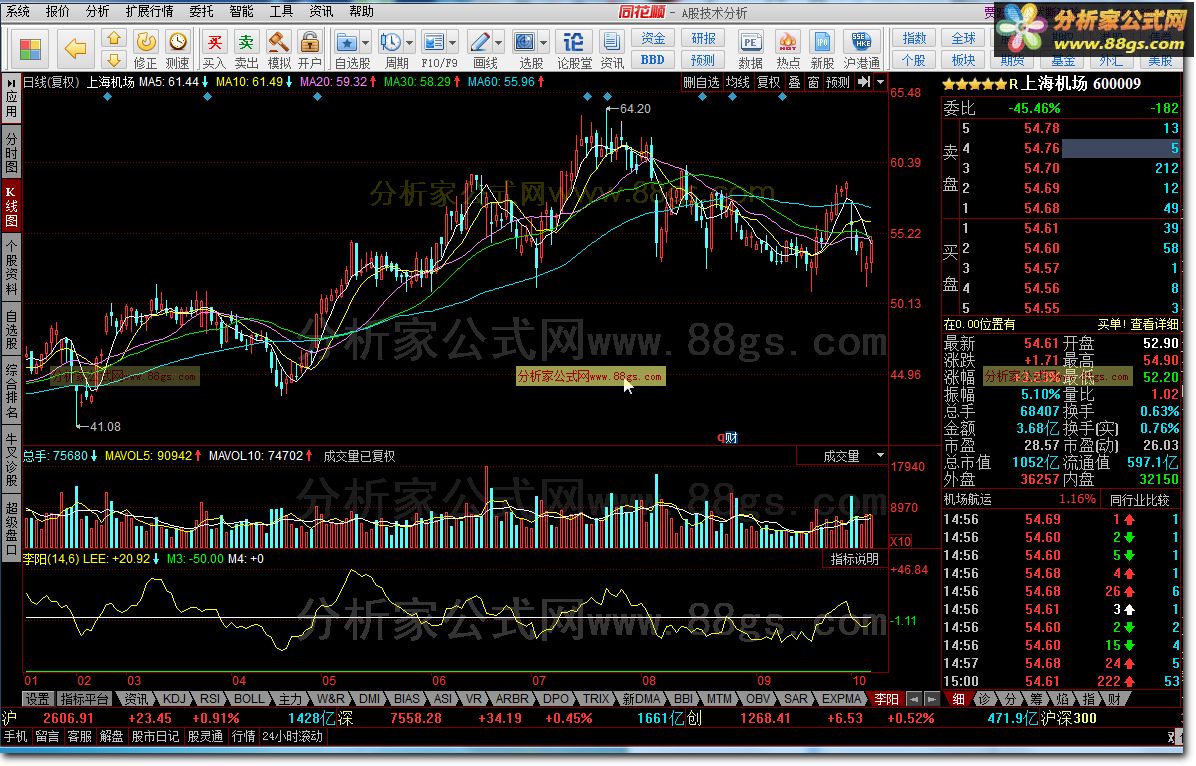Click 删自选 to remove from watchlist

(701, 82)
